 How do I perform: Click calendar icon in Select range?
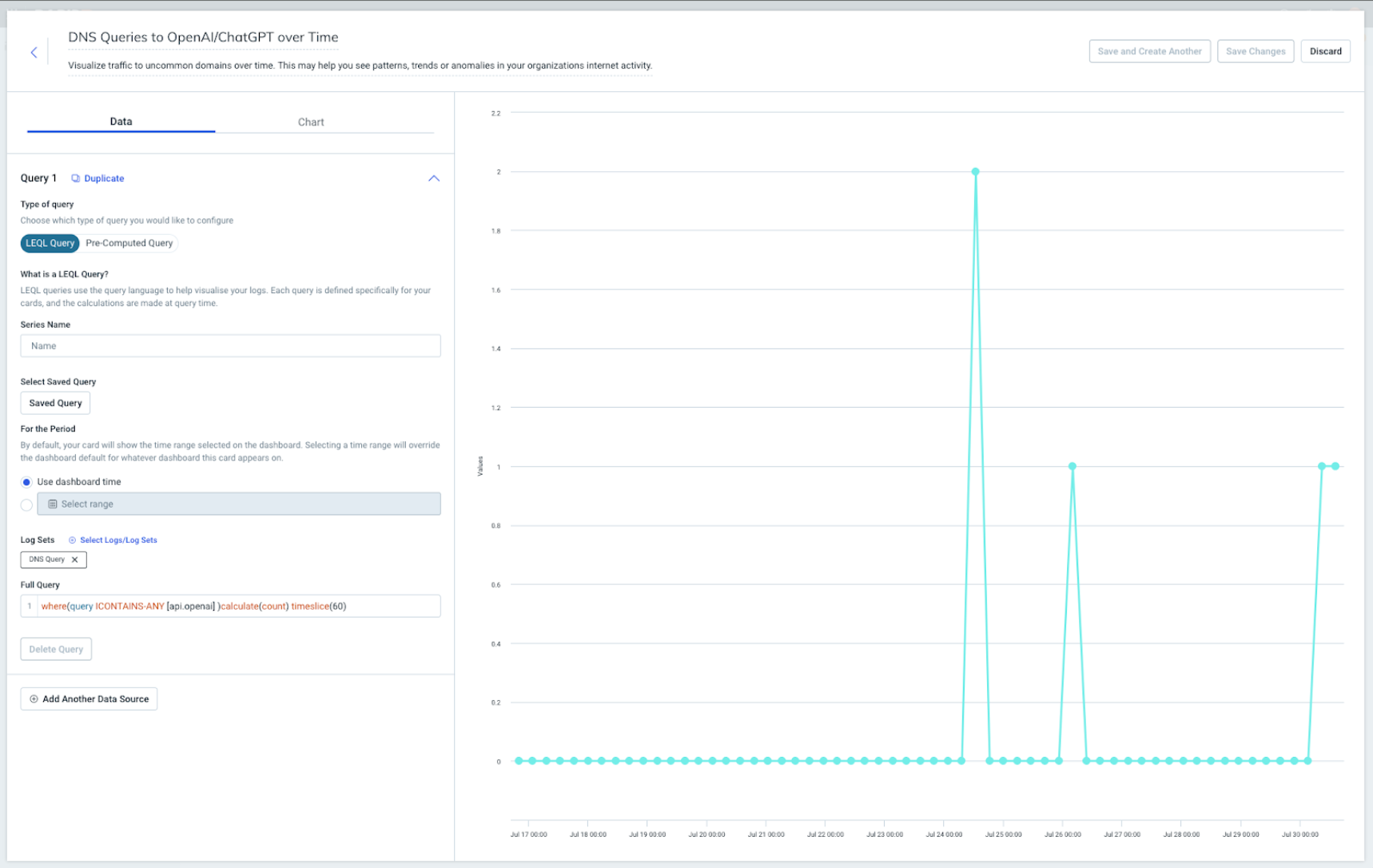[53, 504]
